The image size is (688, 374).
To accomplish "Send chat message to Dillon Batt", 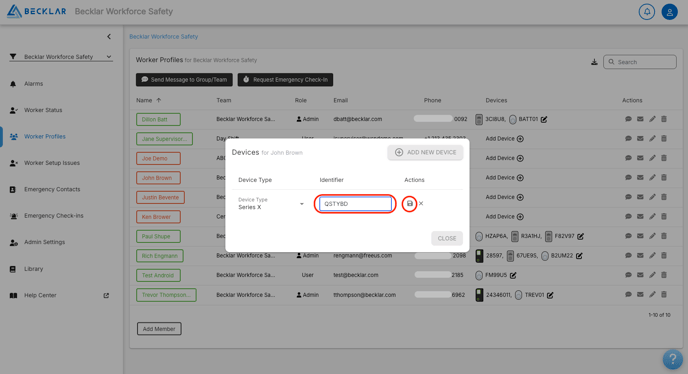I will click(628, 119).
